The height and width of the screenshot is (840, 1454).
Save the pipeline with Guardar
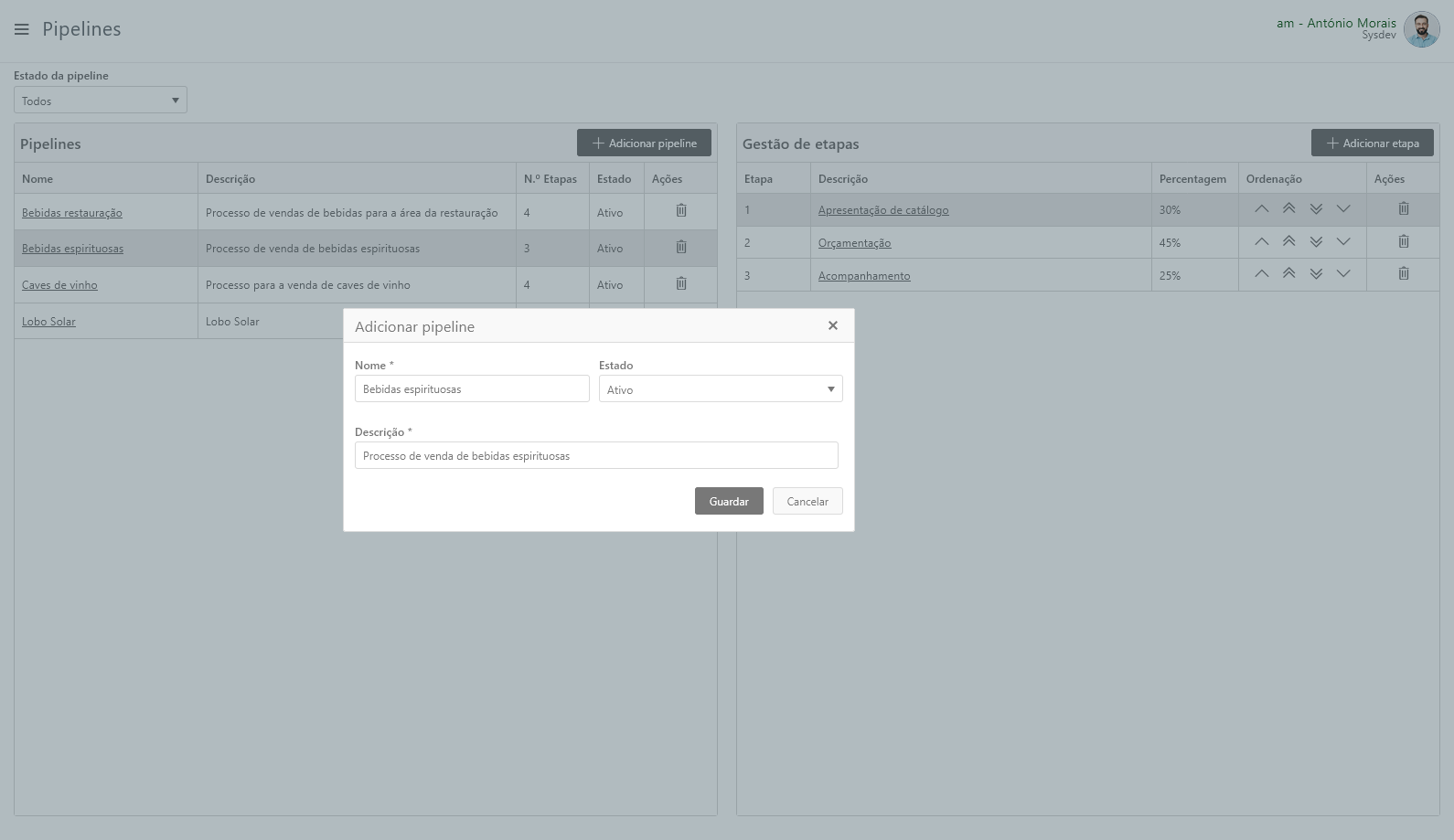(x=728, y=501)
